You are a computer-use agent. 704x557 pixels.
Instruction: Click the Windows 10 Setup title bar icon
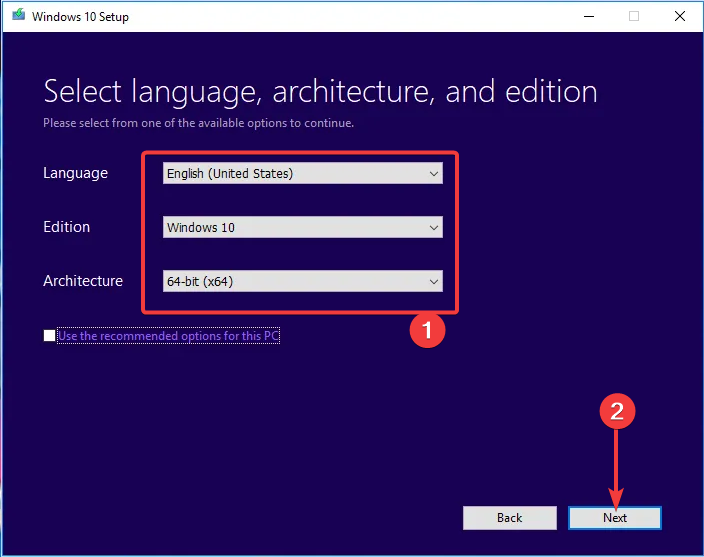pyautogui.click(x=19, y=15)
